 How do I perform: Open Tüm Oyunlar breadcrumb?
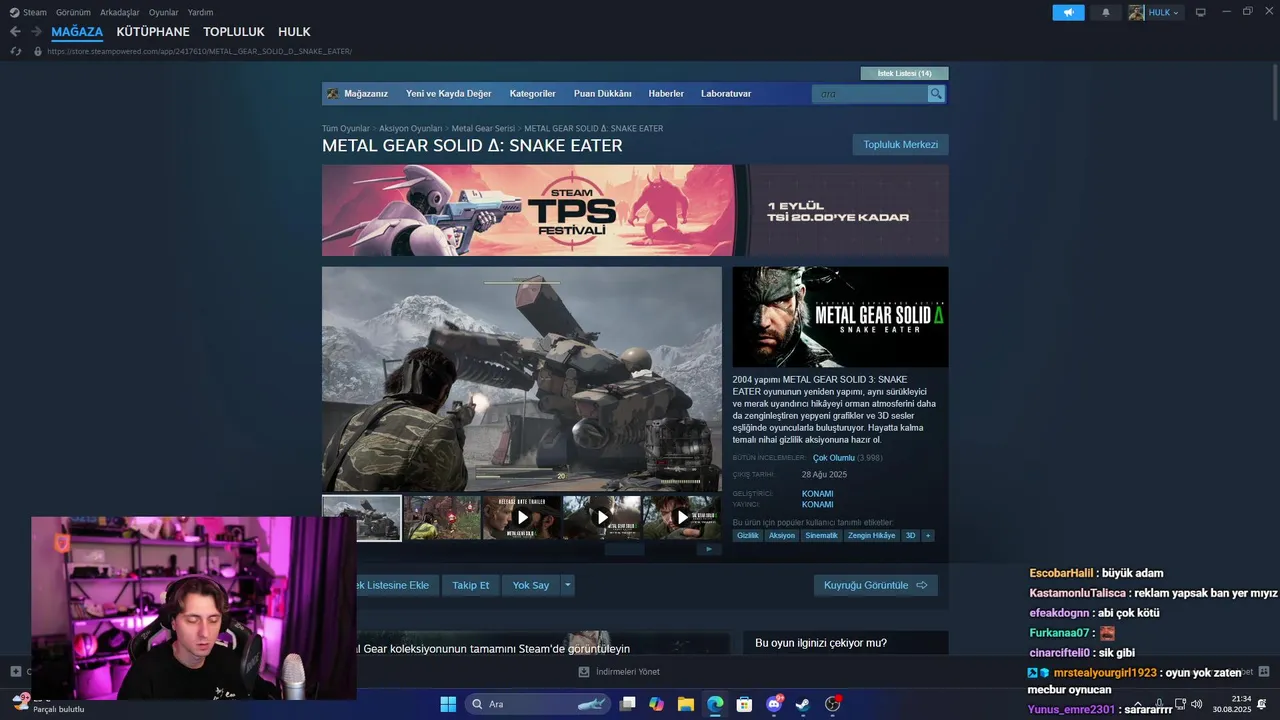(346, 129)
